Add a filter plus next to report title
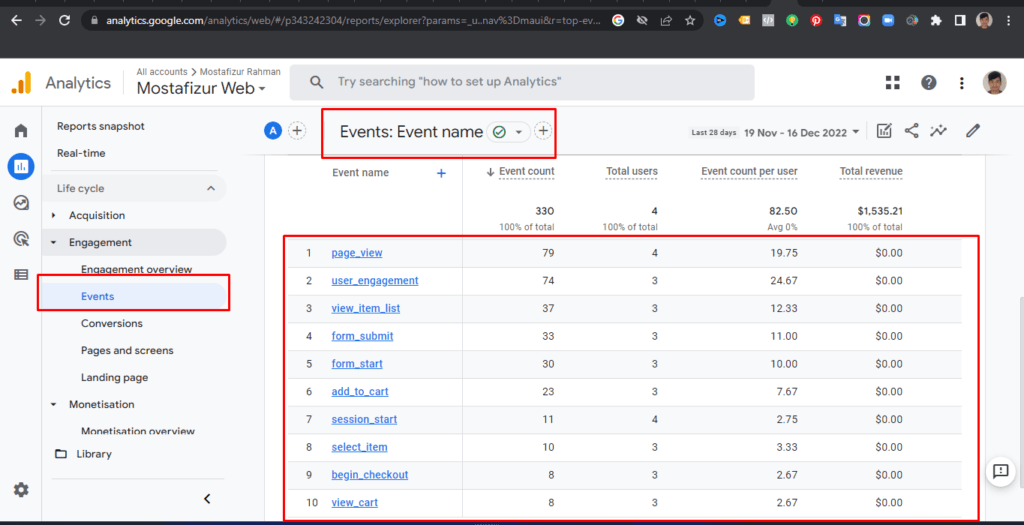This screenshot has height=525, width=1024. point(543,131)
